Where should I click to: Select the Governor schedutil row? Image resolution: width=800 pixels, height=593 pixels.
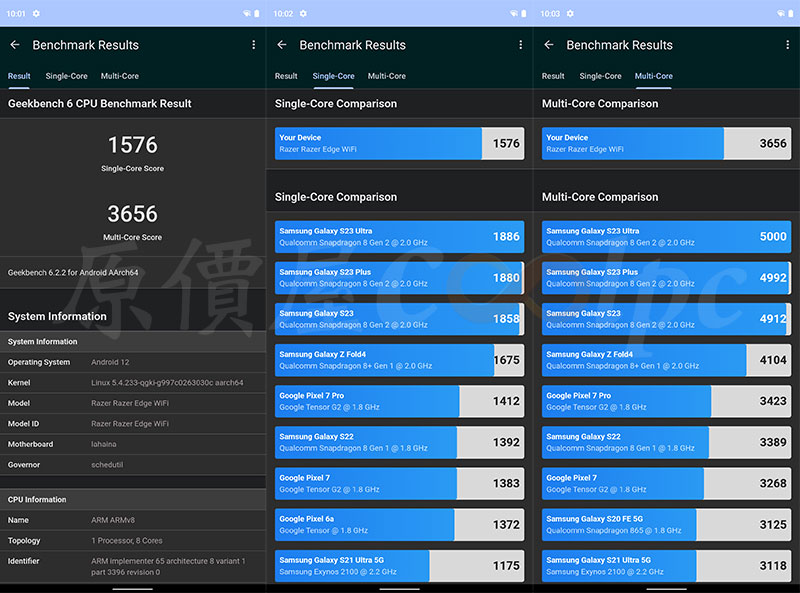(x=133, y=465)
